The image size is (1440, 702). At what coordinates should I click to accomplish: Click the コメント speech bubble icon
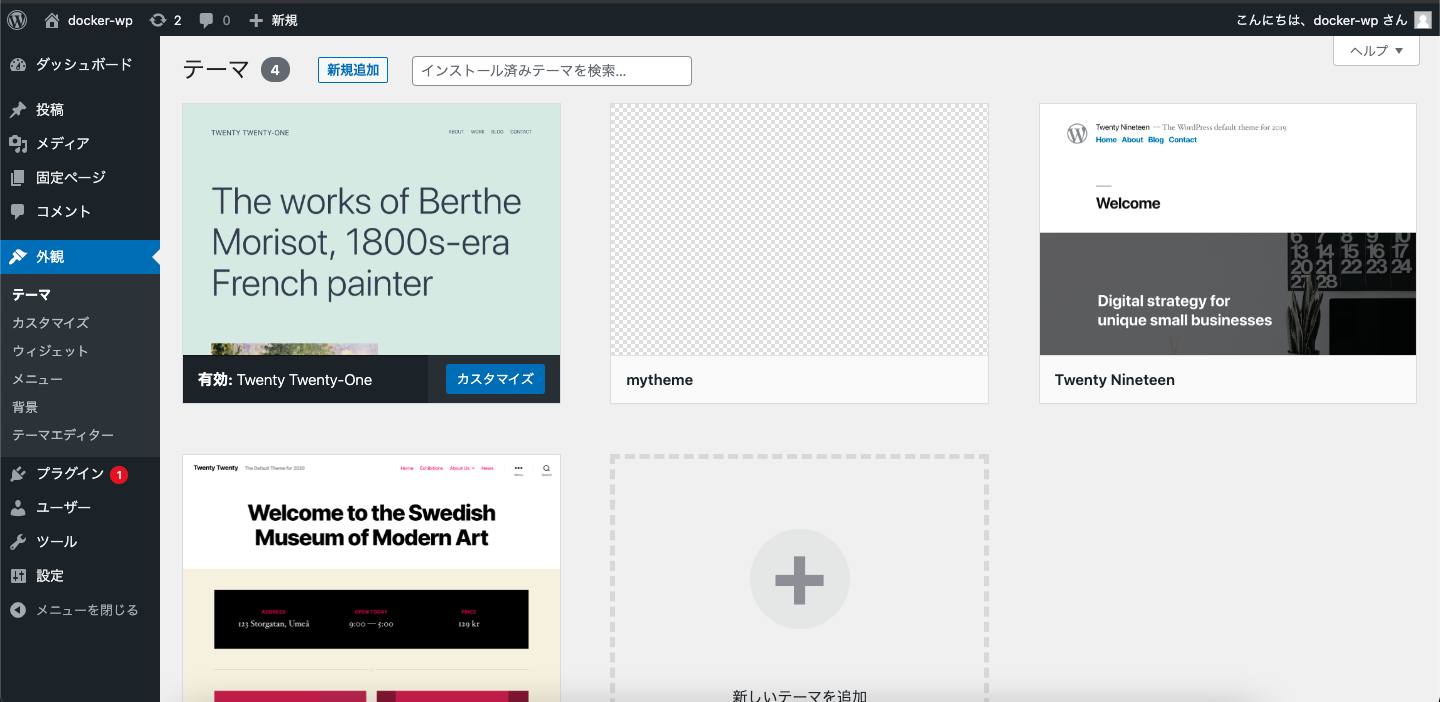tap(18, 212)
